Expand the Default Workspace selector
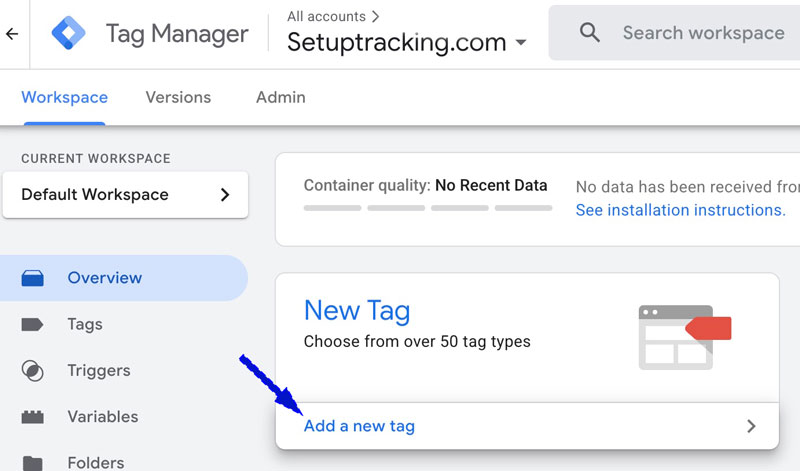The width and height of the screenshot is (800, 471). [126, 195]
